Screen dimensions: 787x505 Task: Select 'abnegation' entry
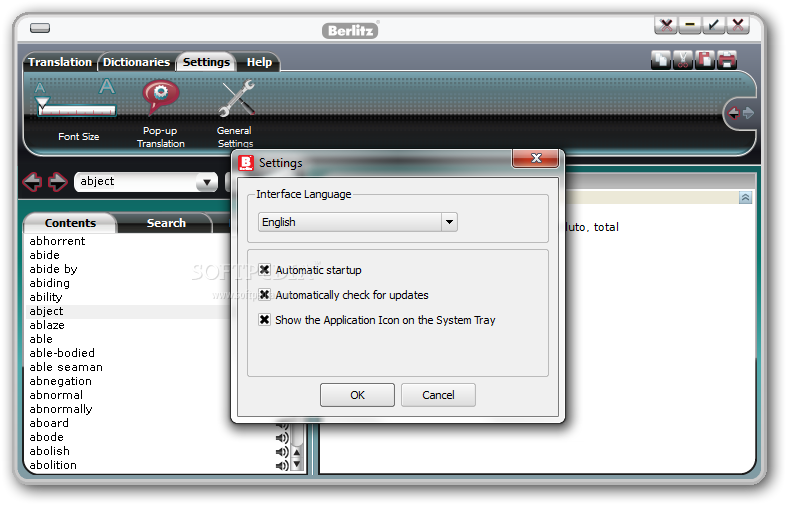point(60,382)
